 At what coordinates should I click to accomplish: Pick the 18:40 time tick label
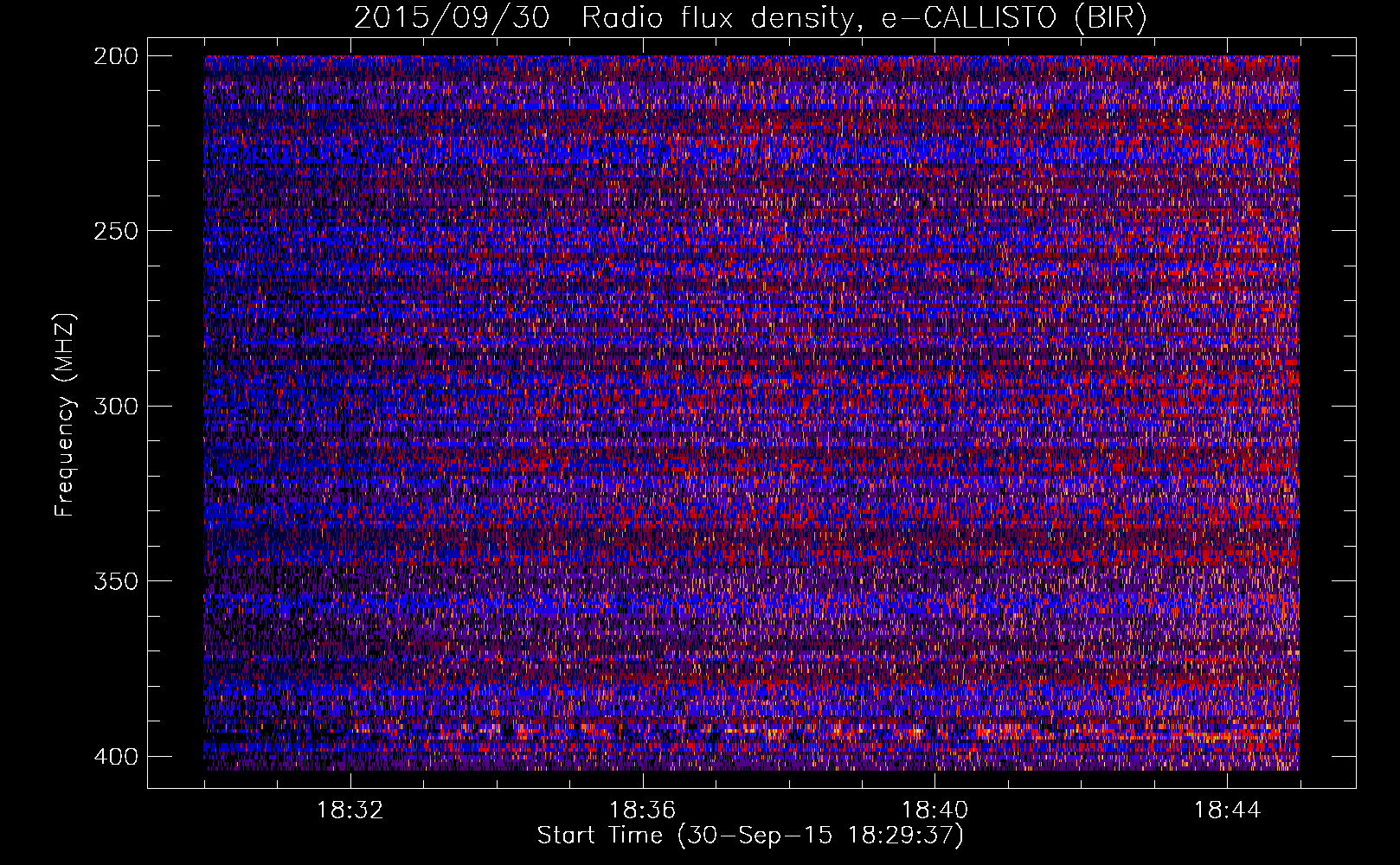(x=934, y=810)
